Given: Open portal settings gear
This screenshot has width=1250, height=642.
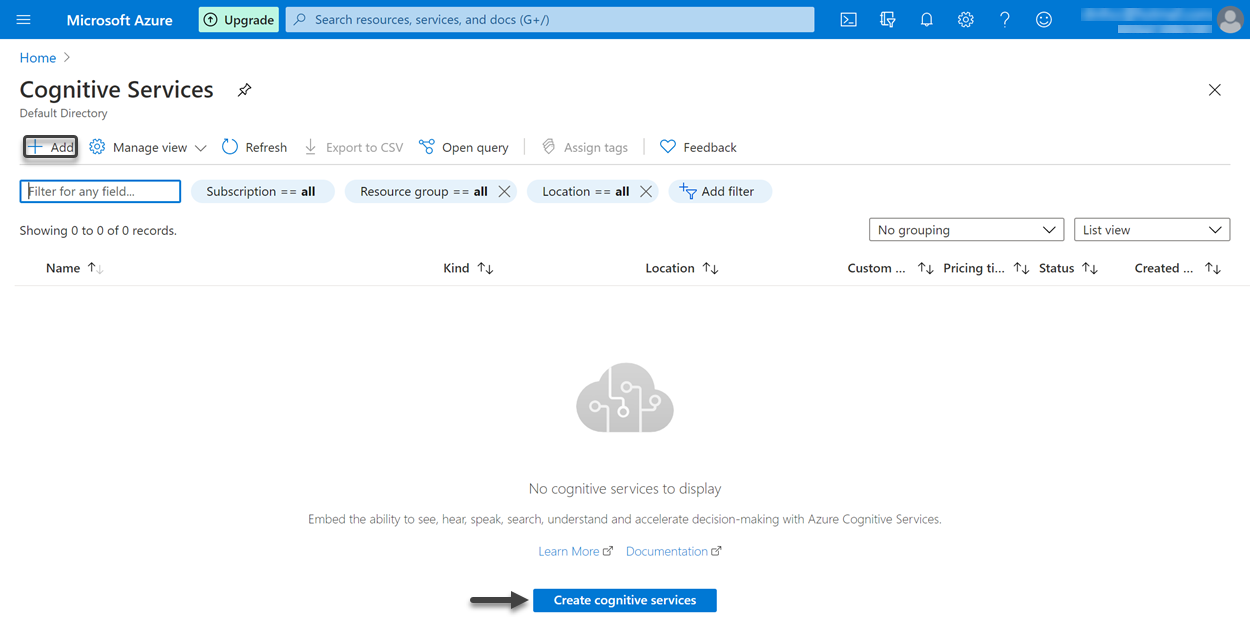Looking at the screenshot, I should tap(965, 20).
